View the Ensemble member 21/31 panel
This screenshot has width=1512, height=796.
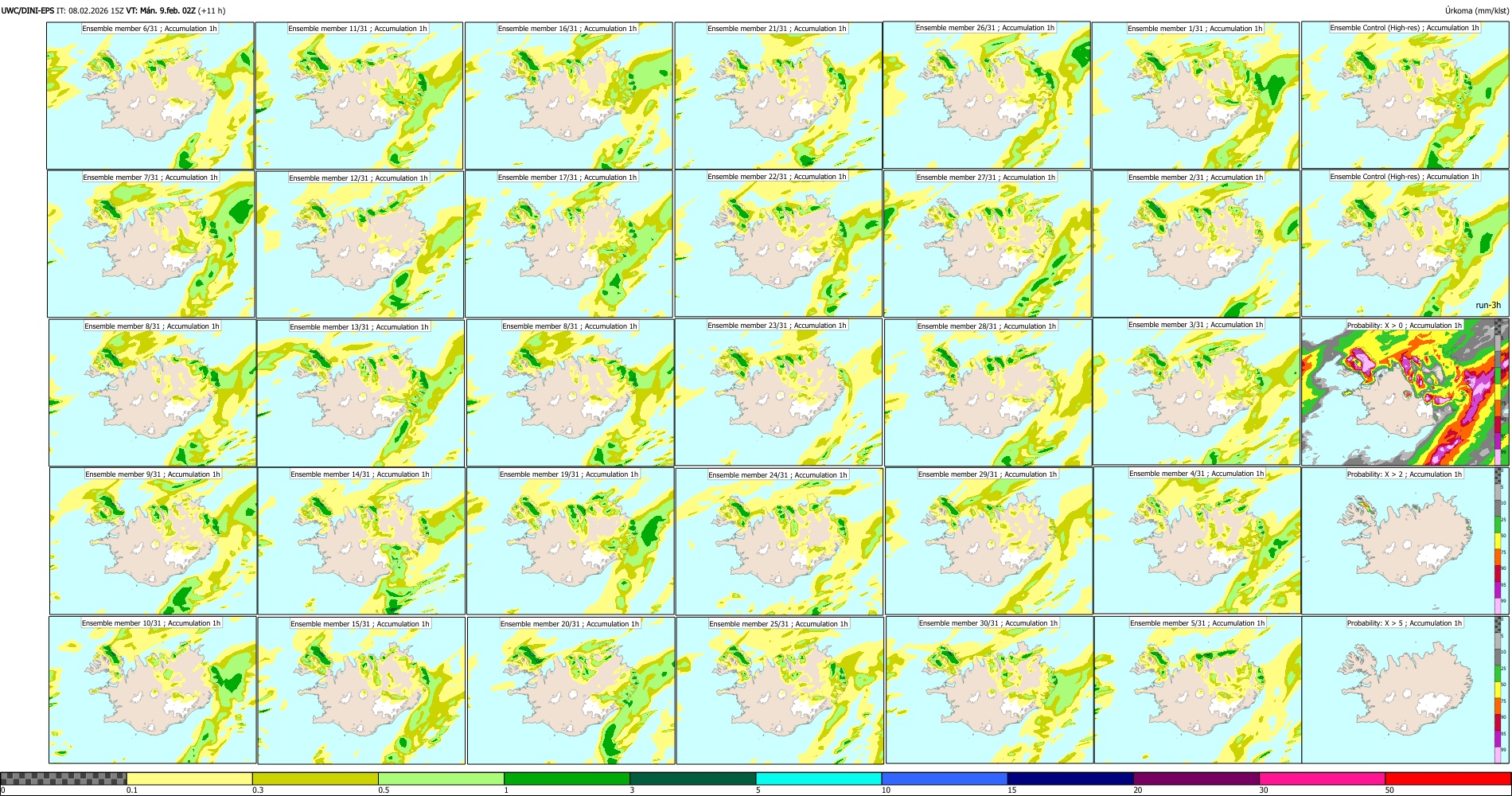click(x=778, y=96)
